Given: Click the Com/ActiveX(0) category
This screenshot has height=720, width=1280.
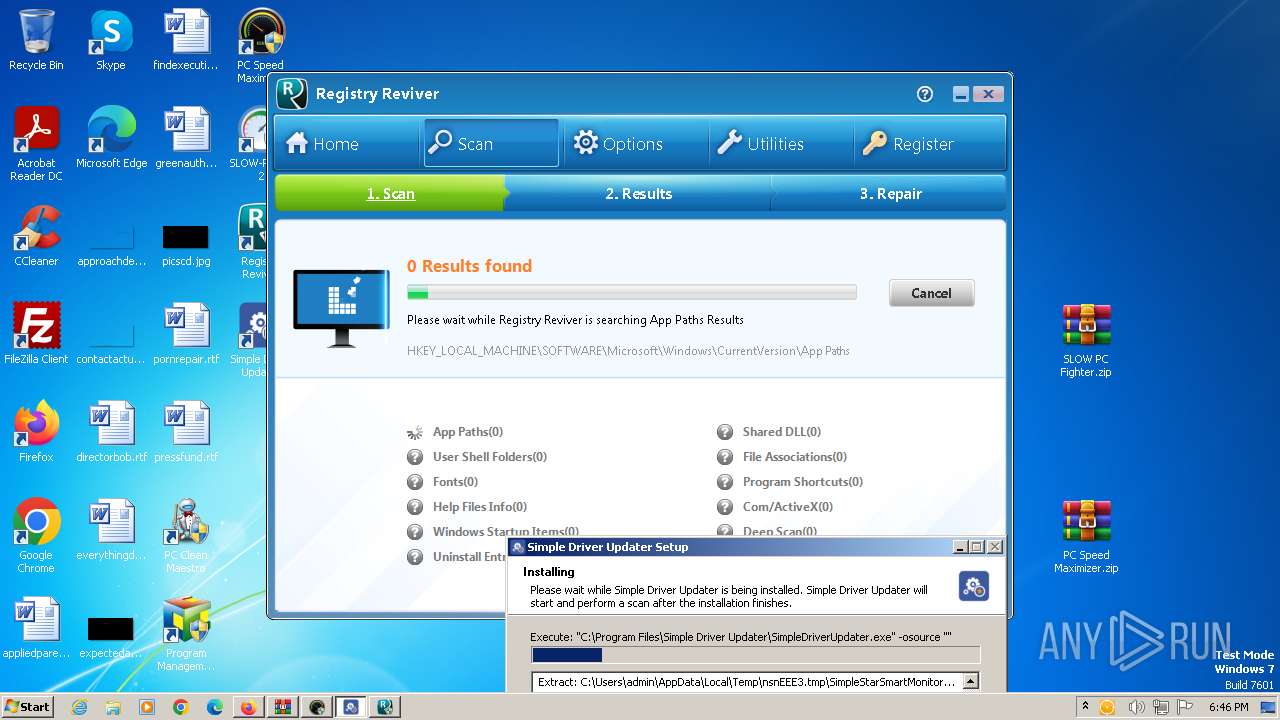Looking at the screenshot, I should click(787, 507).
